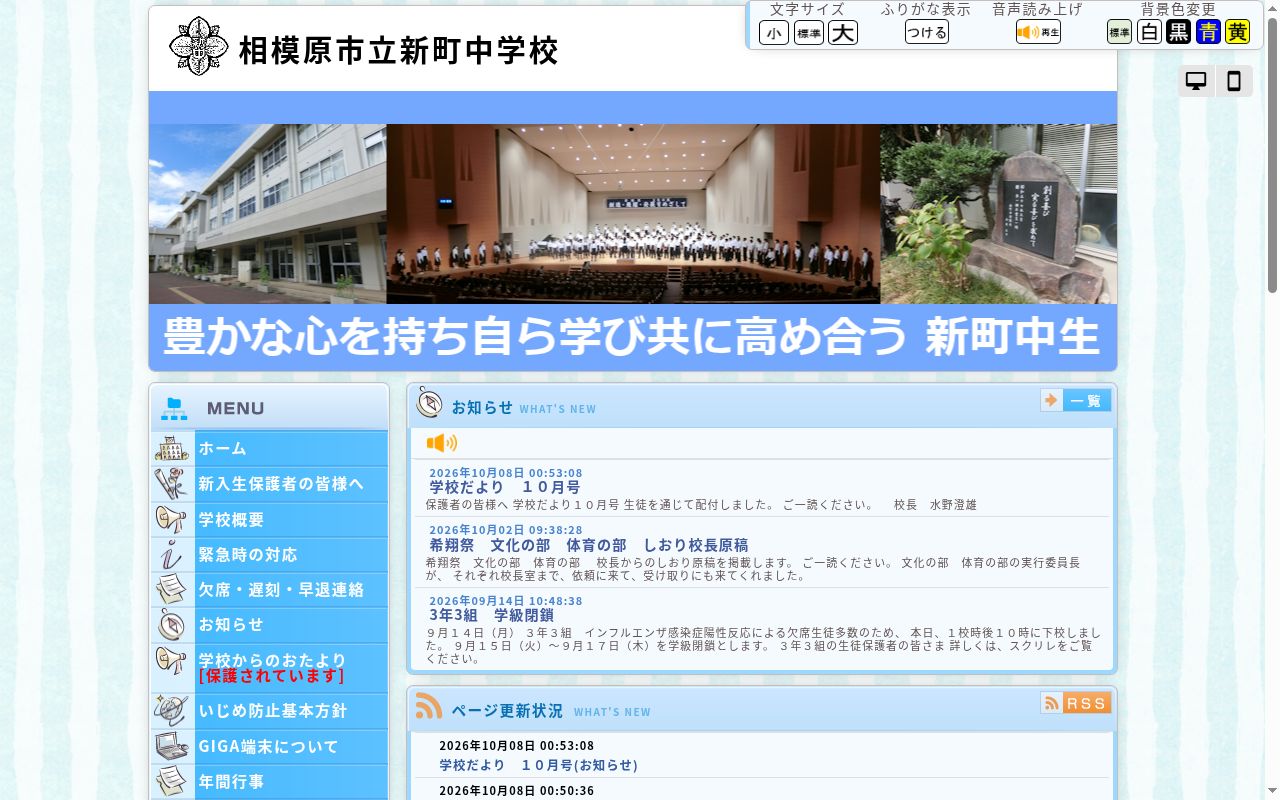Open 学校だより １０月号(お知らせ) update link
Image resolution: width=1280 pixels, height=800 pixels.
(539, 765)
